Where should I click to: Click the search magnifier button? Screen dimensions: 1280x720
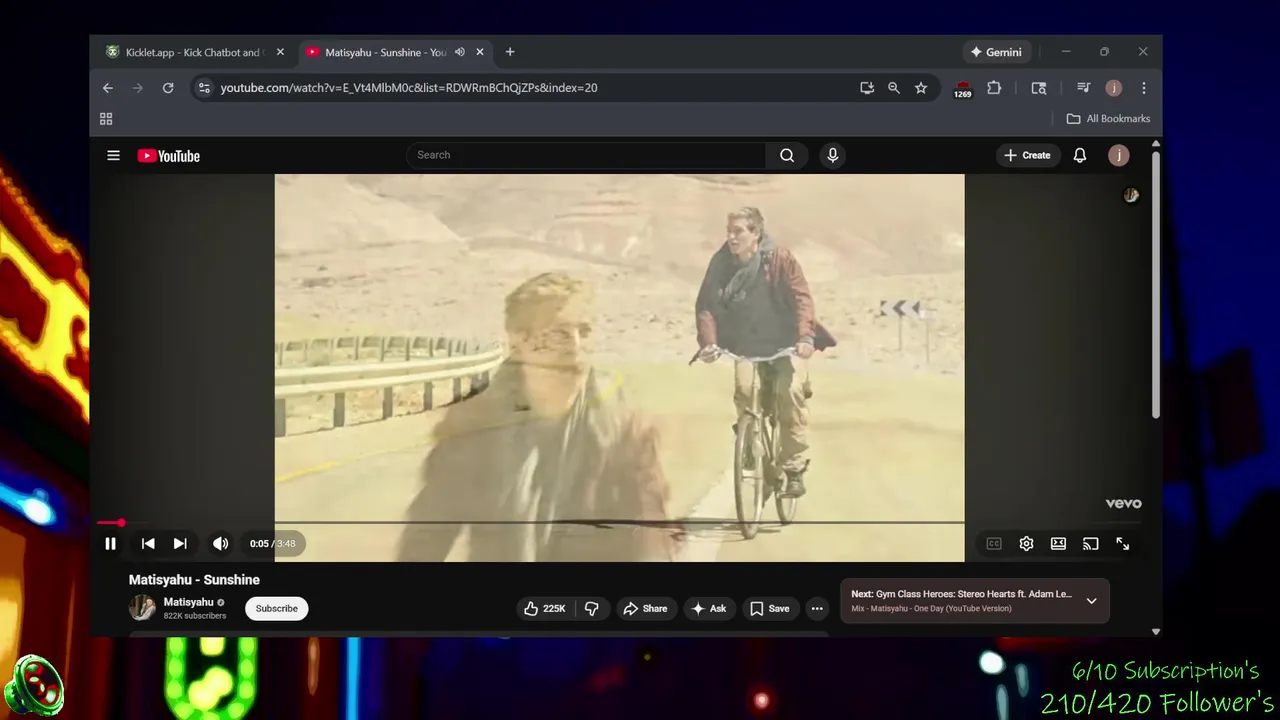(x=787, y=155)
